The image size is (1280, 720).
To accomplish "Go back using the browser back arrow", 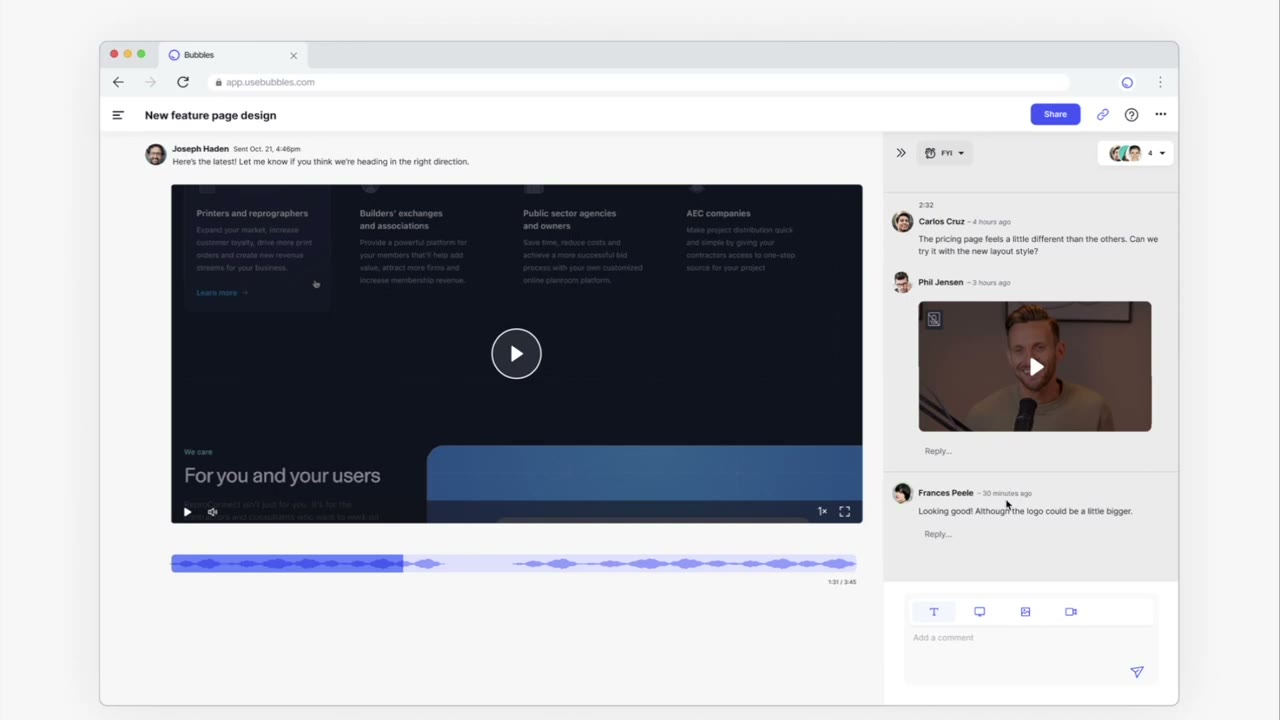I will [118, 82].
